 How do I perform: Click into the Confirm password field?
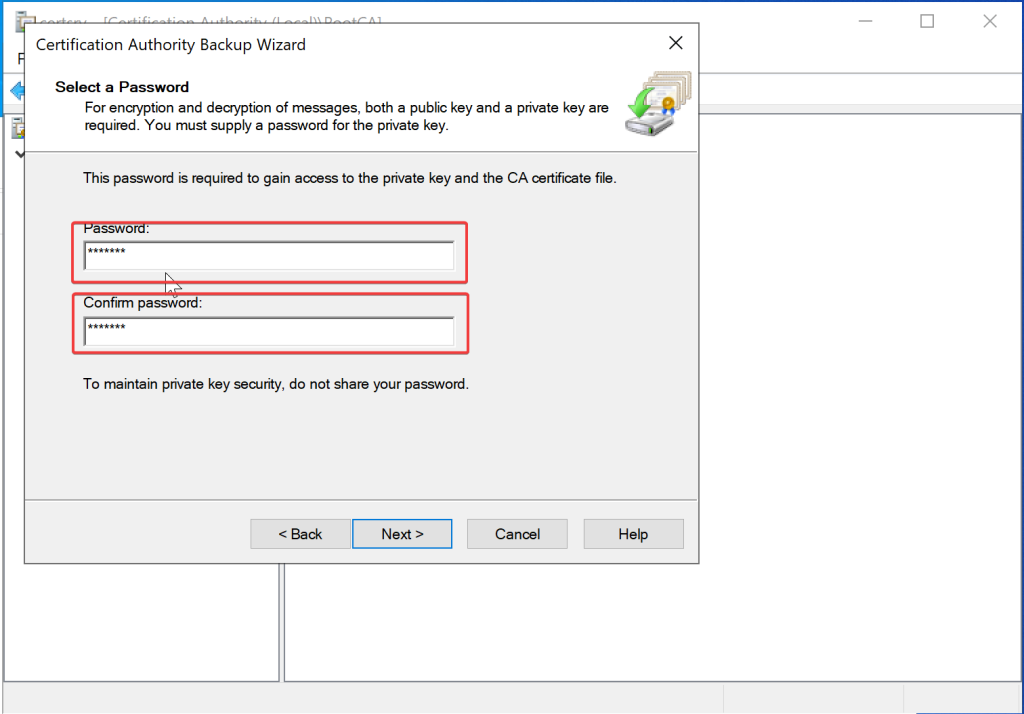pos(268,331)
